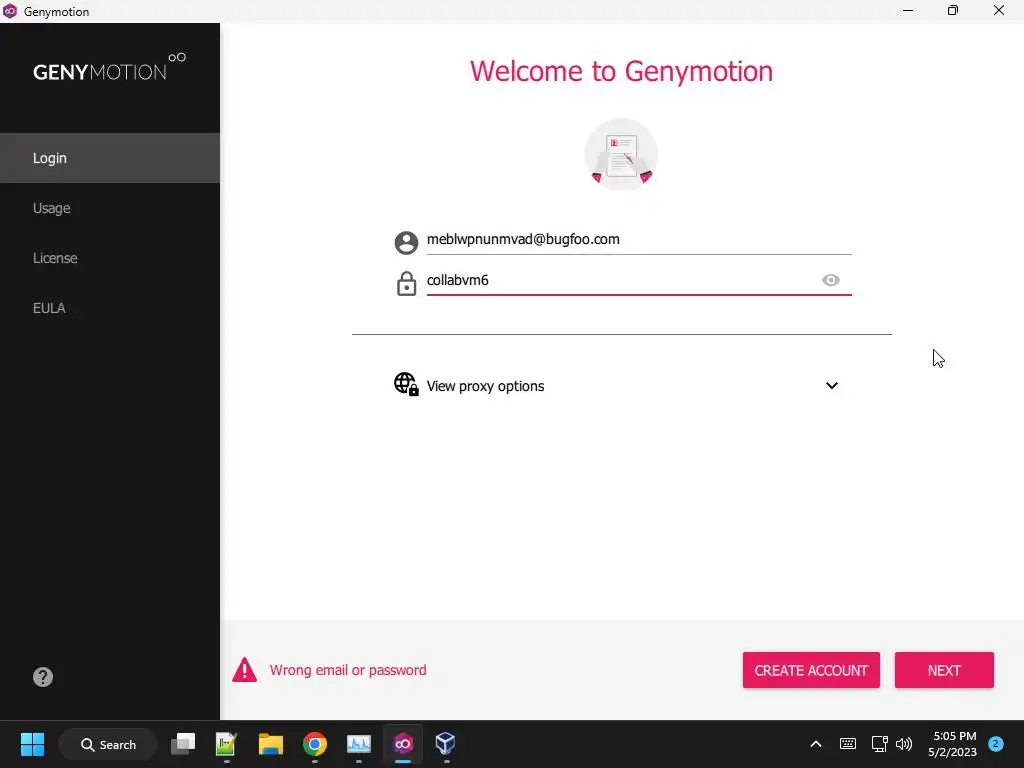Show hidden system tray icons

coord(816,744)
